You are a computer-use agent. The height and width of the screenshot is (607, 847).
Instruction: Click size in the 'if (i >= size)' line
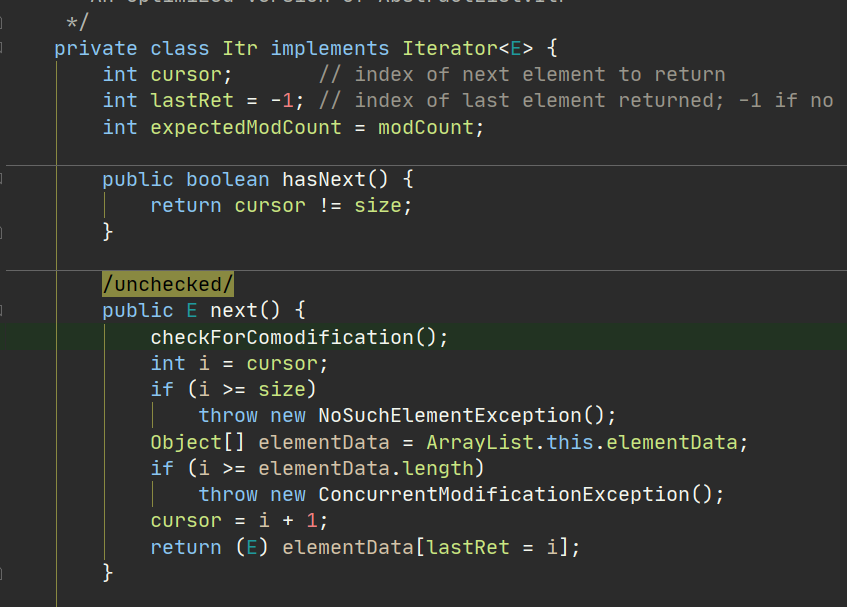281,389
